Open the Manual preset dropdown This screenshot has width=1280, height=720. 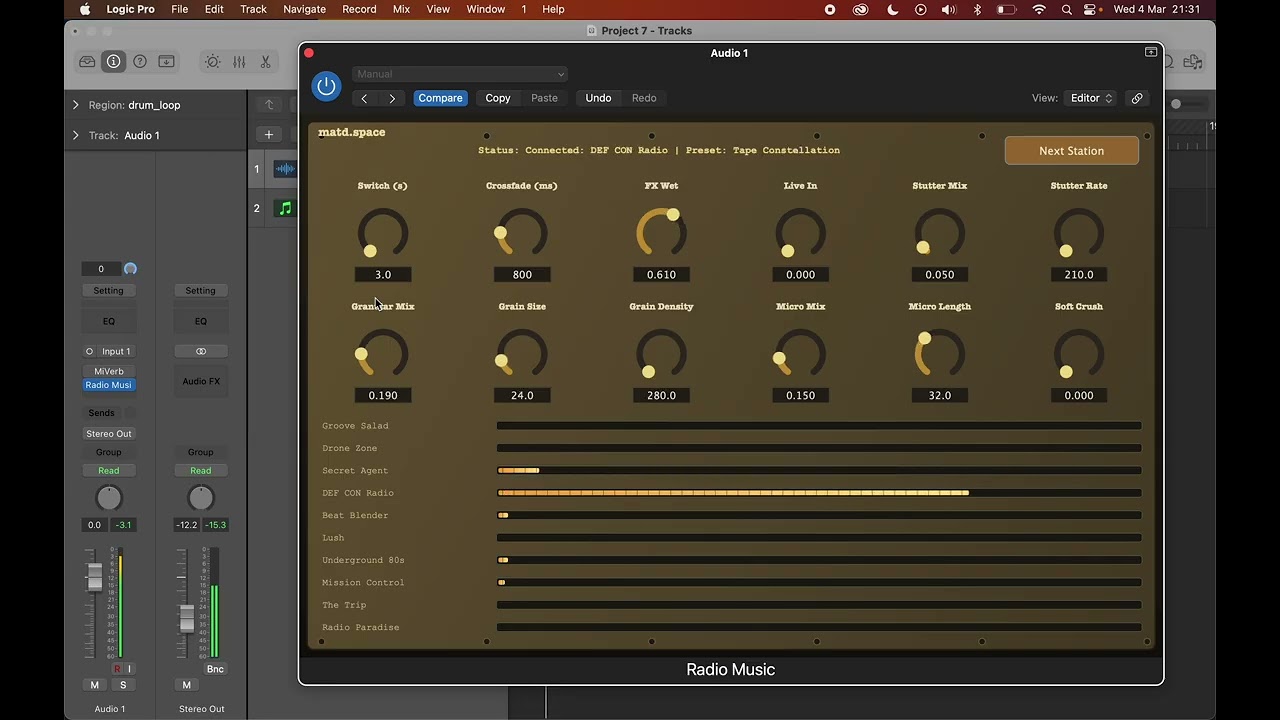pos(460,74)
